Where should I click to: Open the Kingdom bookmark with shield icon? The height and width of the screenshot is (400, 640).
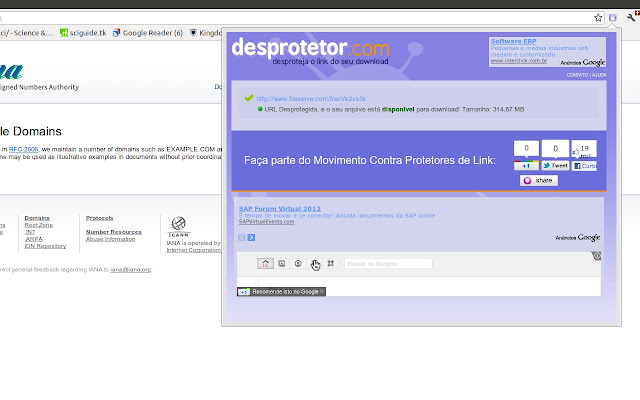[206, 33]
